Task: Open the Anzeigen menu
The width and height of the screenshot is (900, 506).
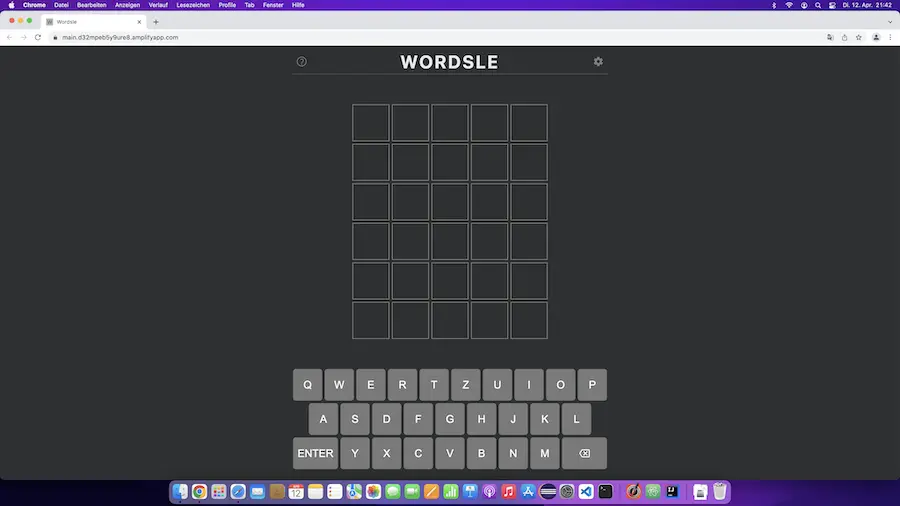Action: coord(127,5)
